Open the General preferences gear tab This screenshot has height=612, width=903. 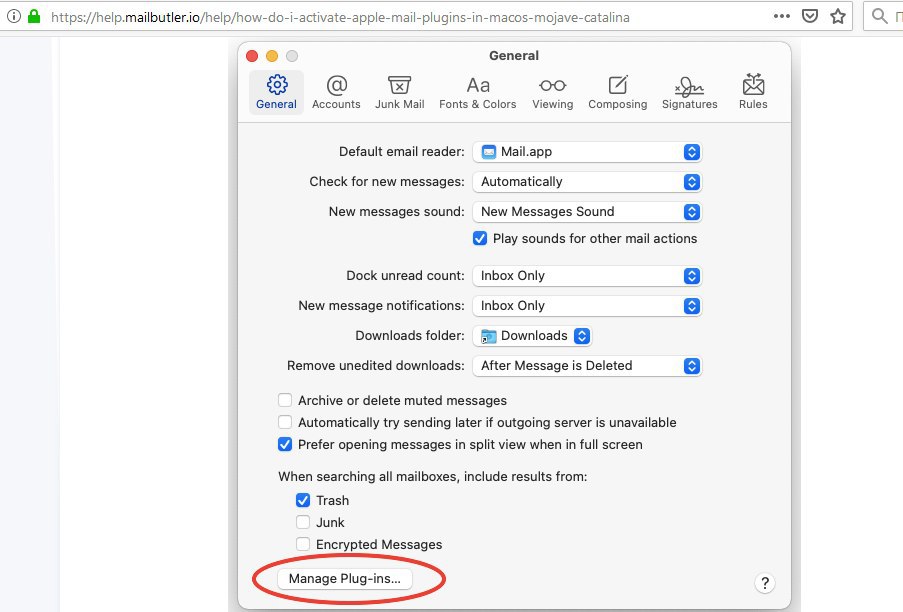pyautogui.click(x=276, y=92)
